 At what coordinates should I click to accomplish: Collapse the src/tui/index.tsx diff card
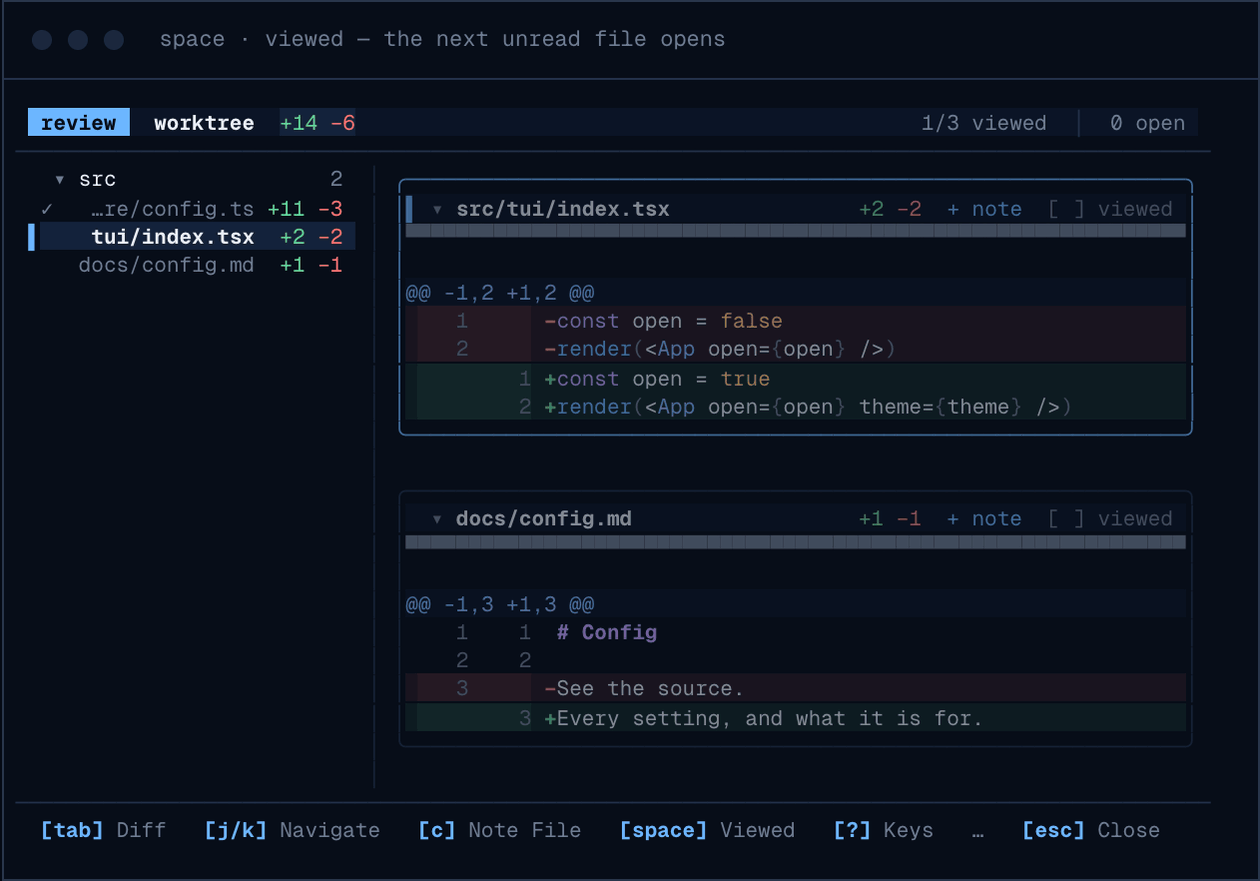pyautogui.click(x=437, y=210)
